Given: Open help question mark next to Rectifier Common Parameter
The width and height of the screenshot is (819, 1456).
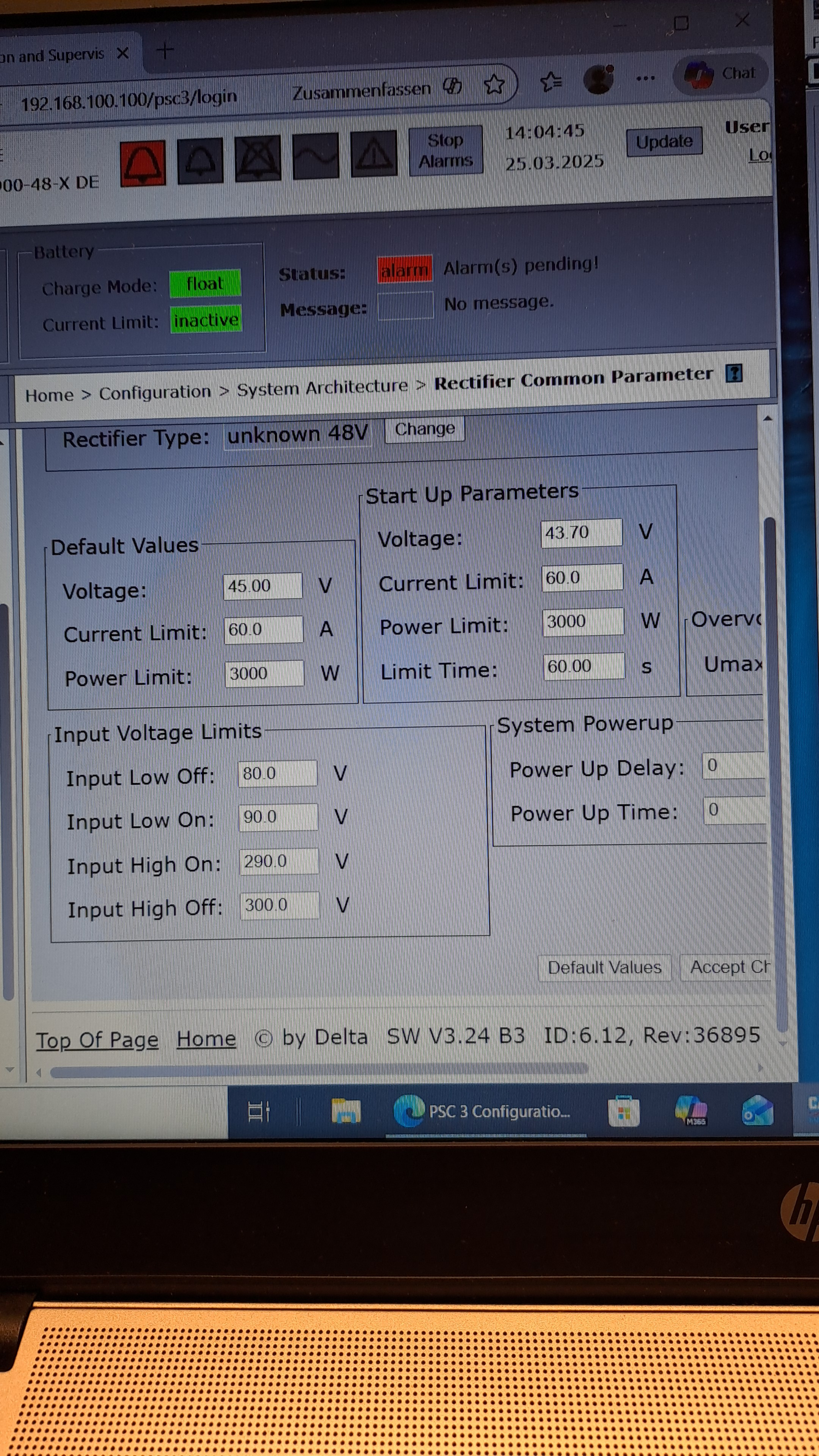Looking at the screenshot, I should point(734,373).
